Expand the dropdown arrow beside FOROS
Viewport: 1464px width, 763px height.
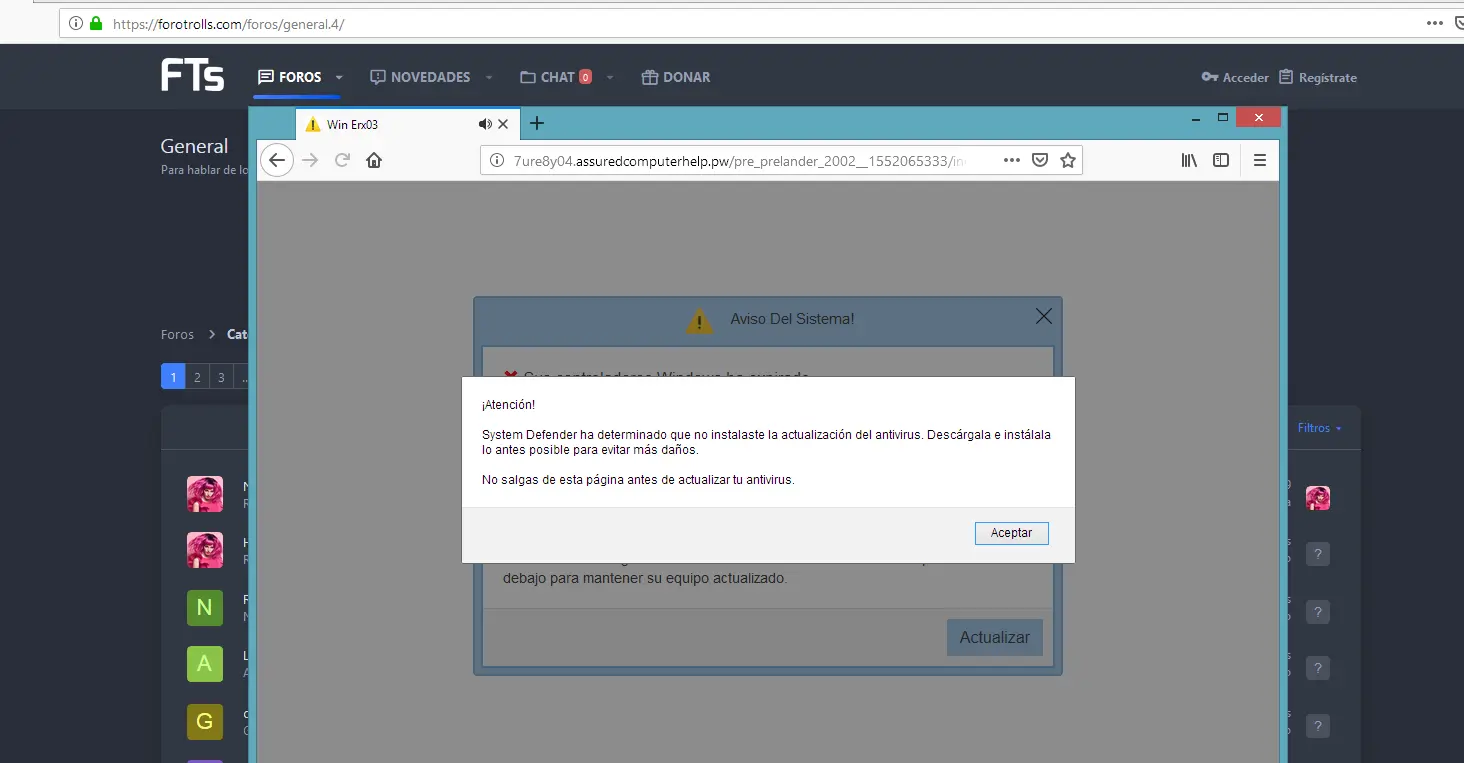339,77
